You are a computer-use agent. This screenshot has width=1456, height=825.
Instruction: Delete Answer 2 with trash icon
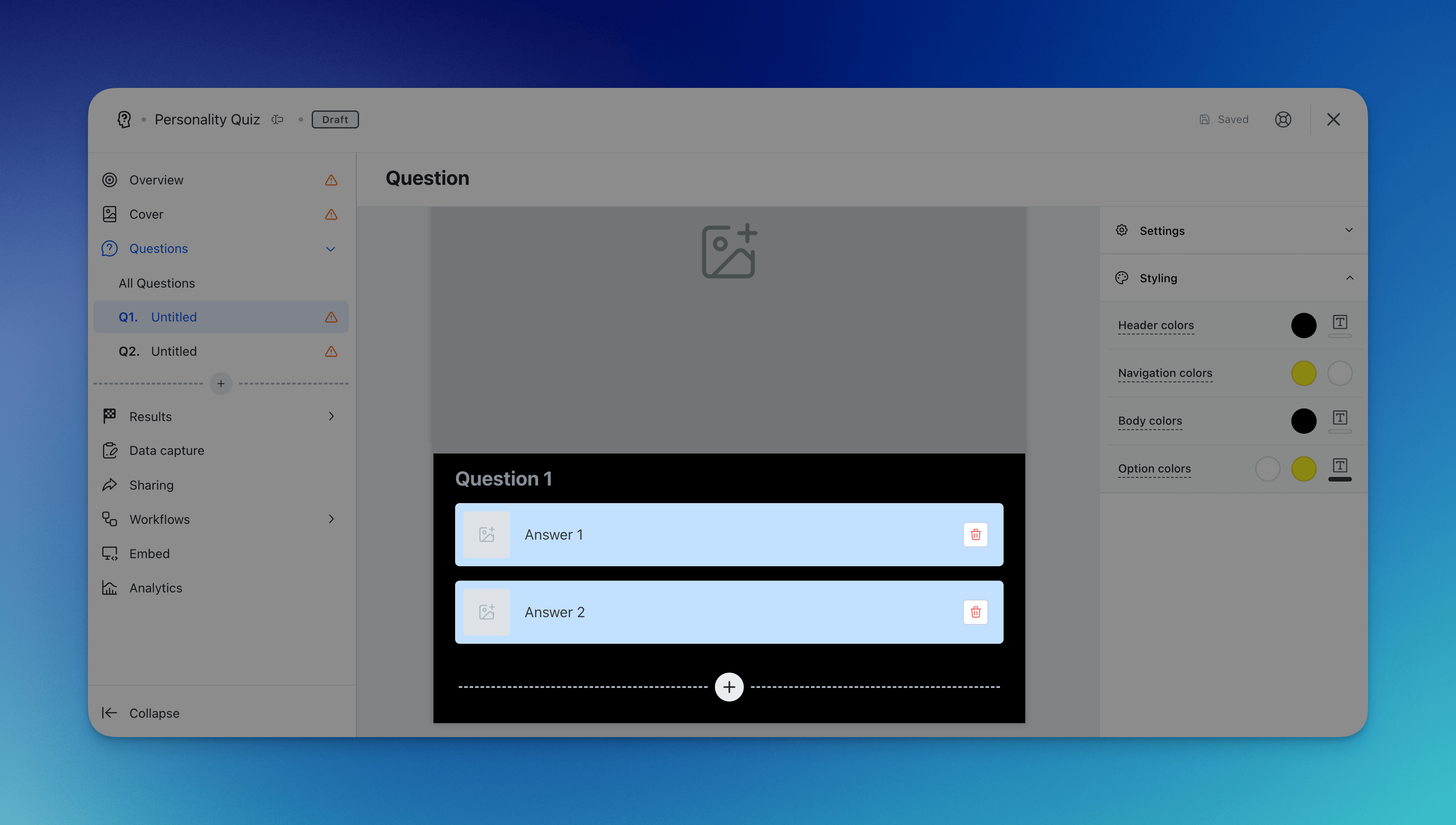[x=975, y=612]
